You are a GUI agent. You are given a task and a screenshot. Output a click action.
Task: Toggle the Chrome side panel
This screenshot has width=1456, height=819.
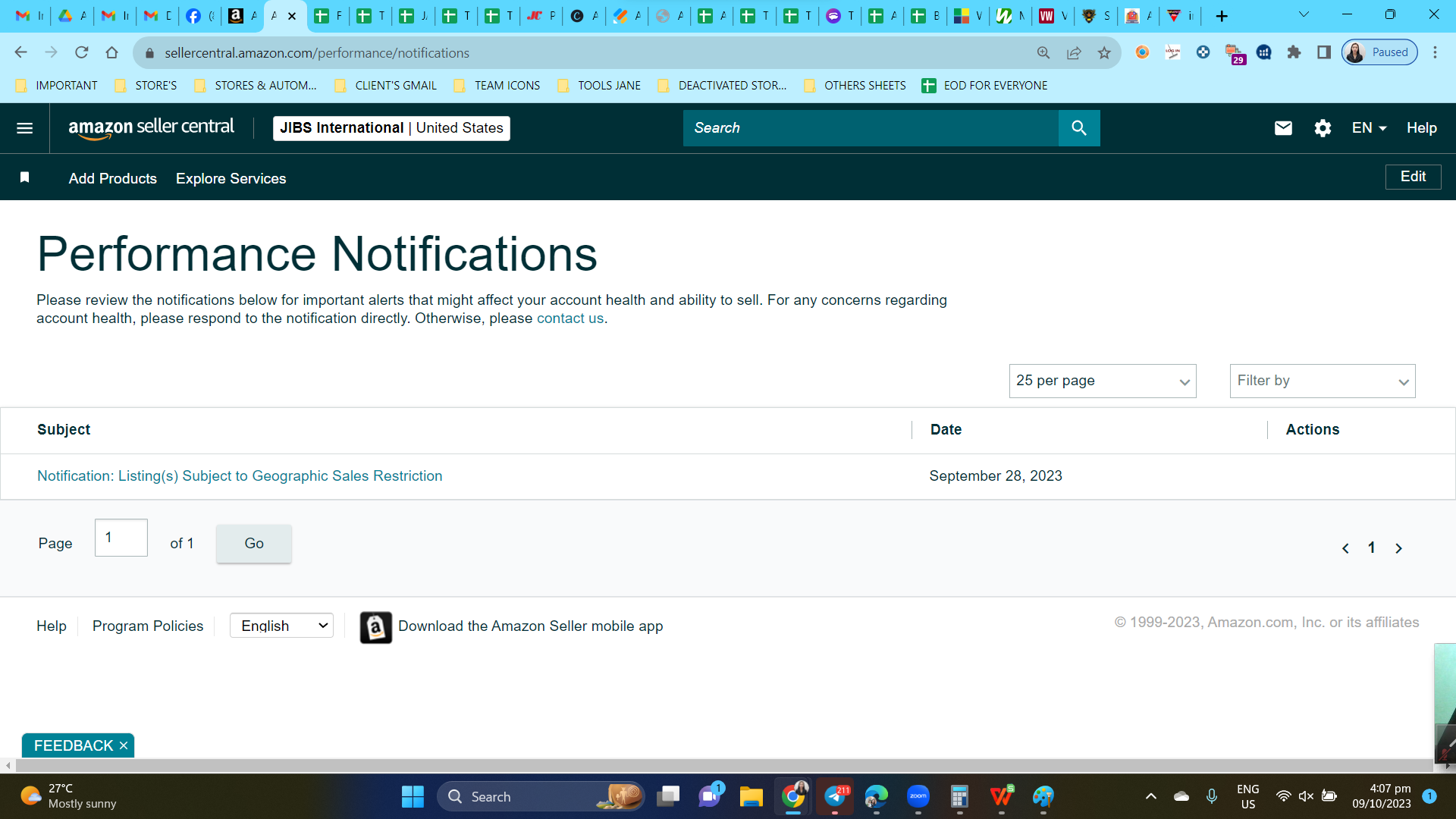pyautogui.click(x=1324, y=52)
